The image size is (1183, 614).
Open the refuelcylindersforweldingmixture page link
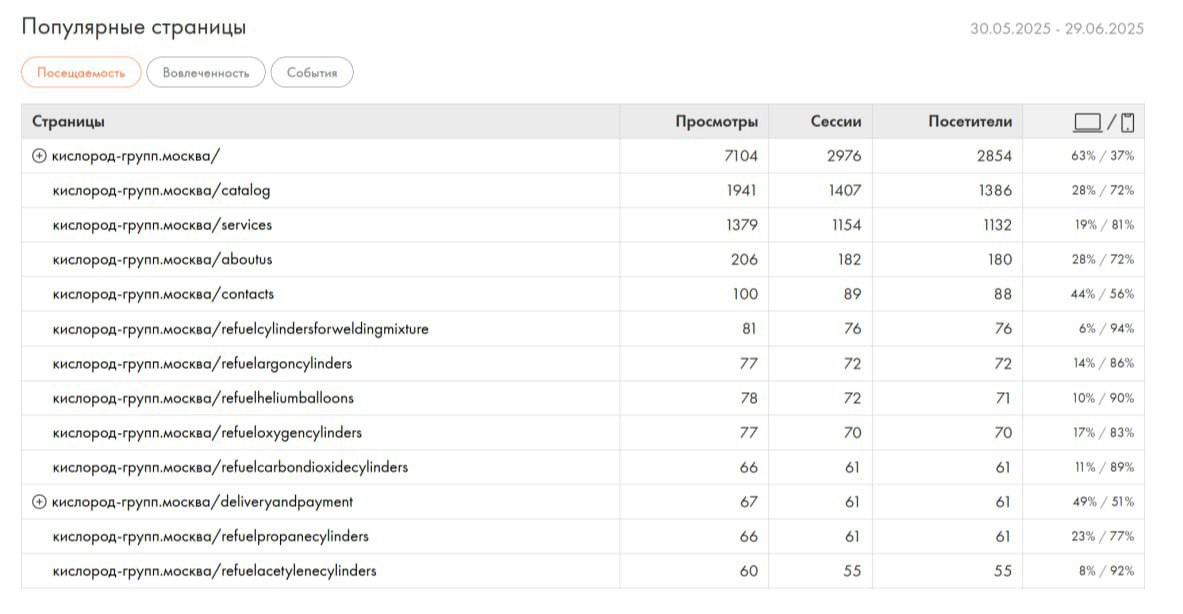(241, 330)
